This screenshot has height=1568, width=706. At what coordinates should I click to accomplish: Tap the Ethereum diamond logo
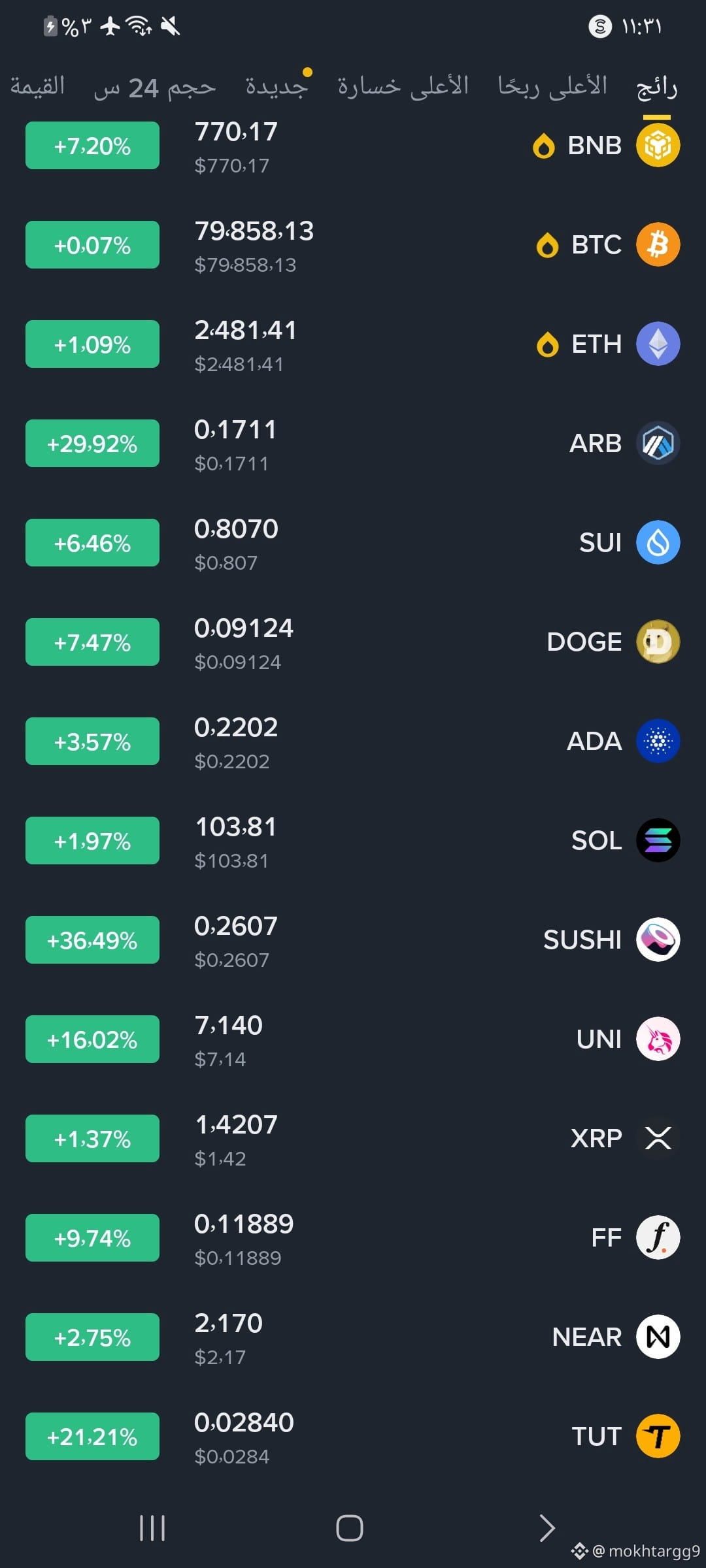[658, 344]
